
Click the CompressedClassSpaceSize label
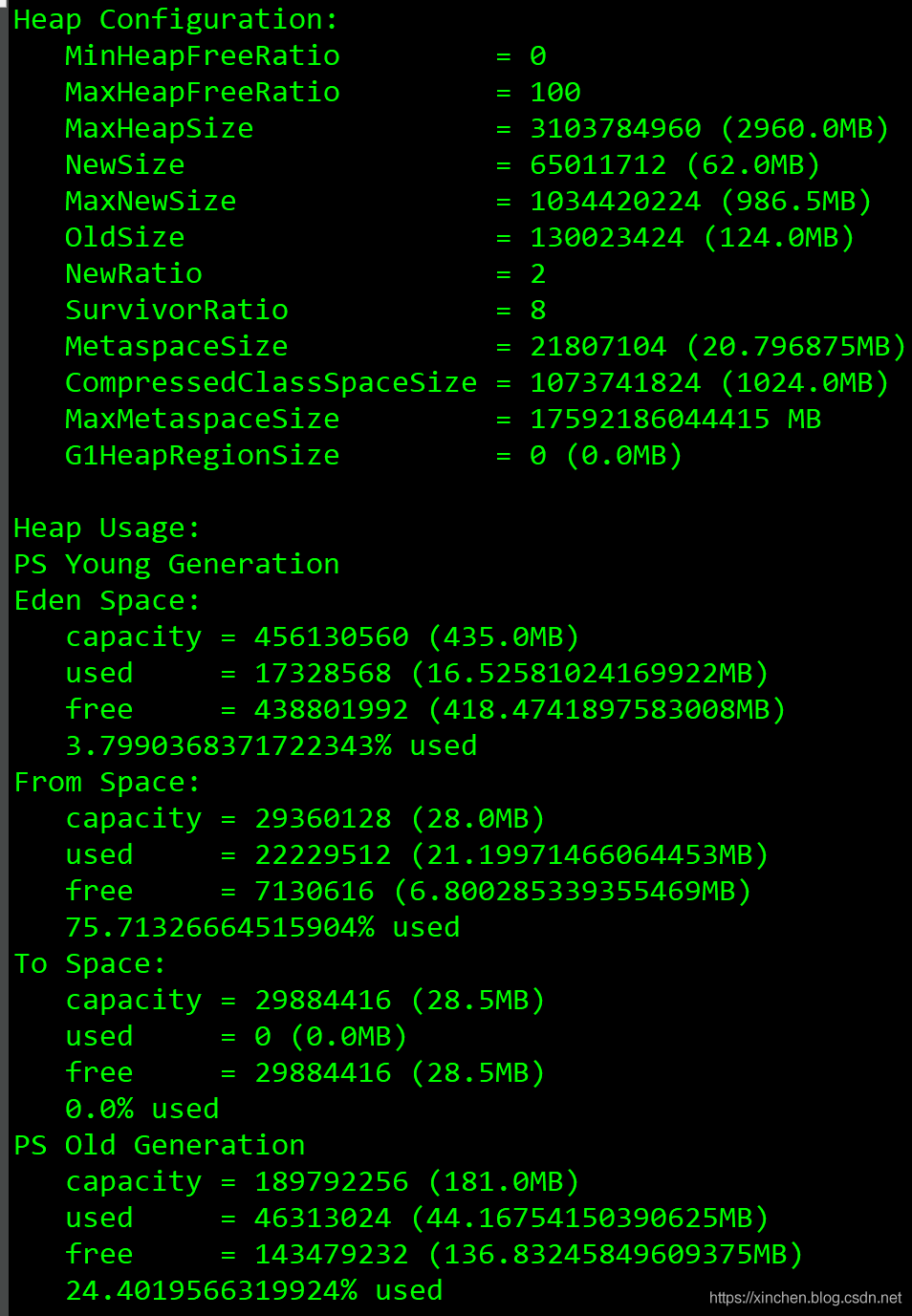[x=271, y=383]
